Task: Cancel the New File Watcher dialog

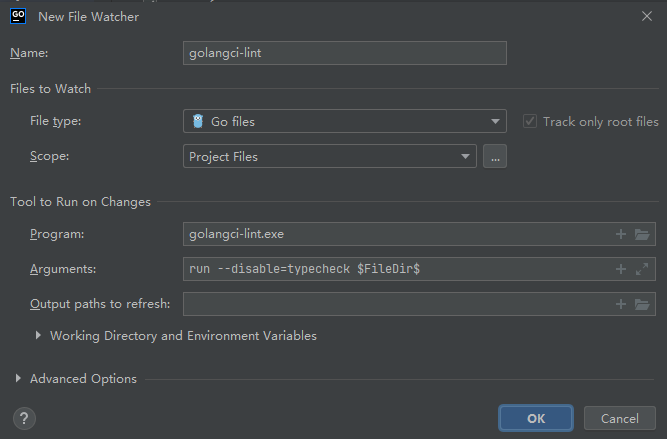Action: [x=619, y=418]
